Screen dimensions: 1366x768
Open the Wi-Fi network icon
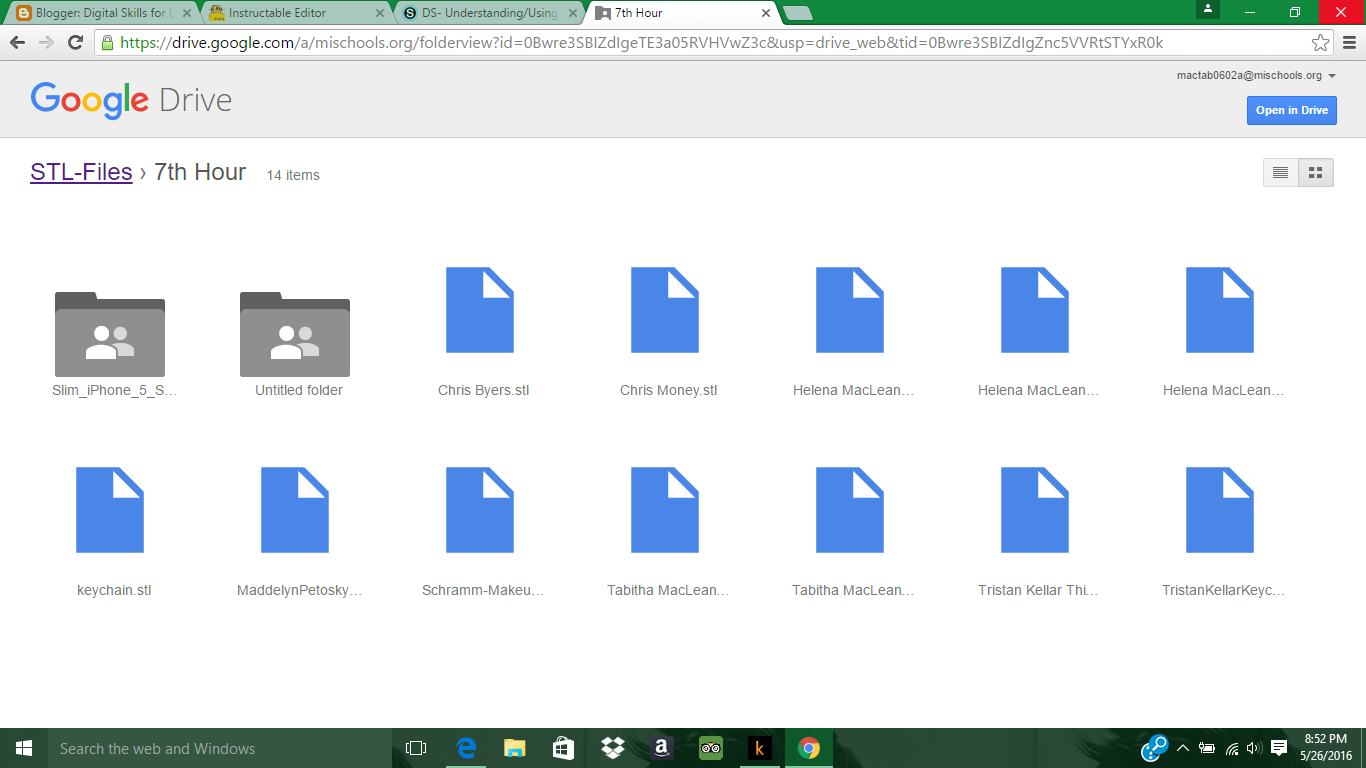coord(1232,748)
